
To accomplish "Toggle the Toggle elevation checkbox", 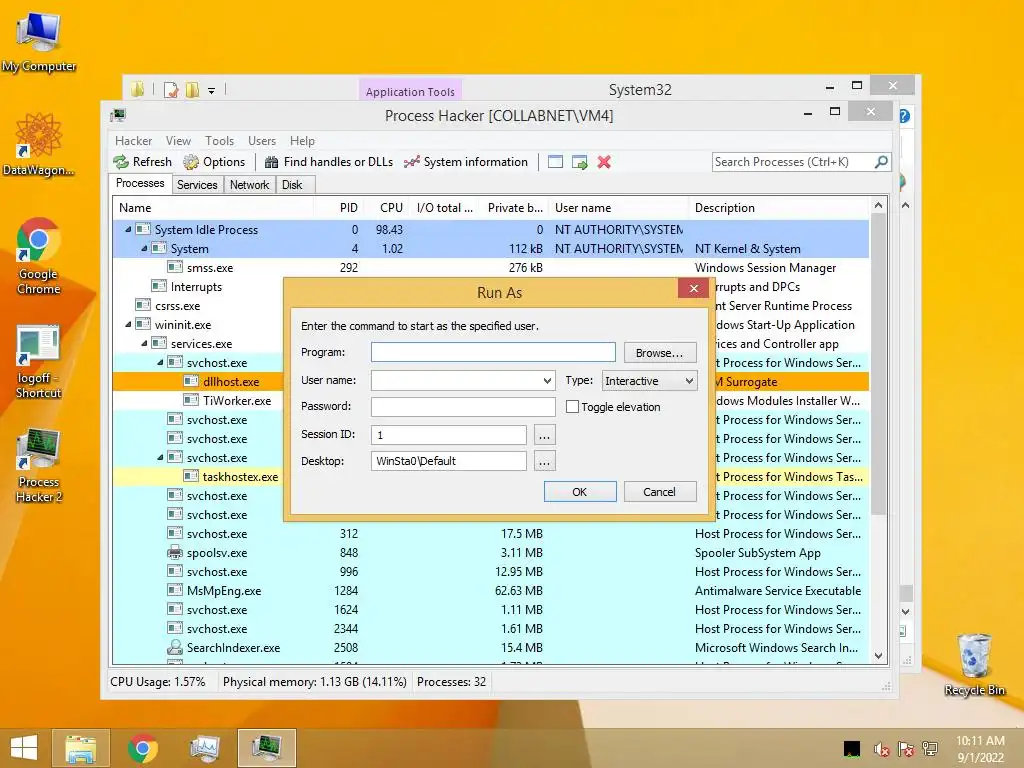I will [572, 406].
